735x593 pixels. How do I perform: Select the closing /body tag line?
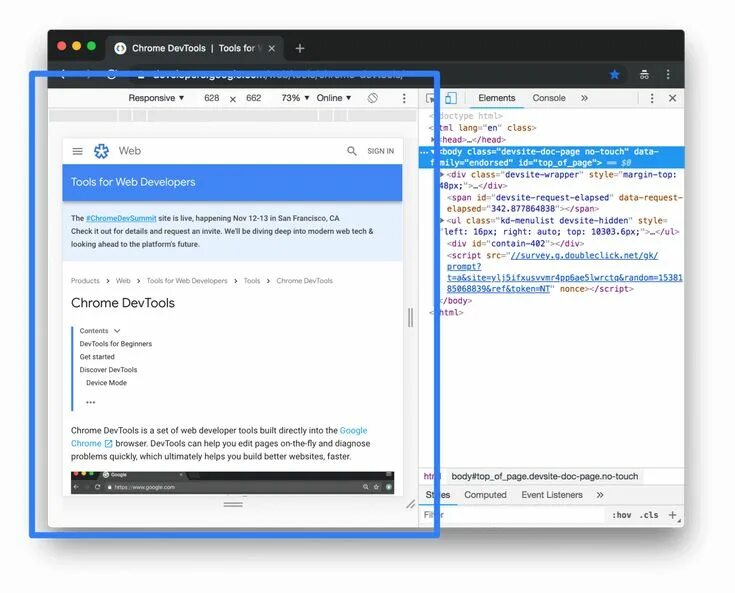coord(456,300)
